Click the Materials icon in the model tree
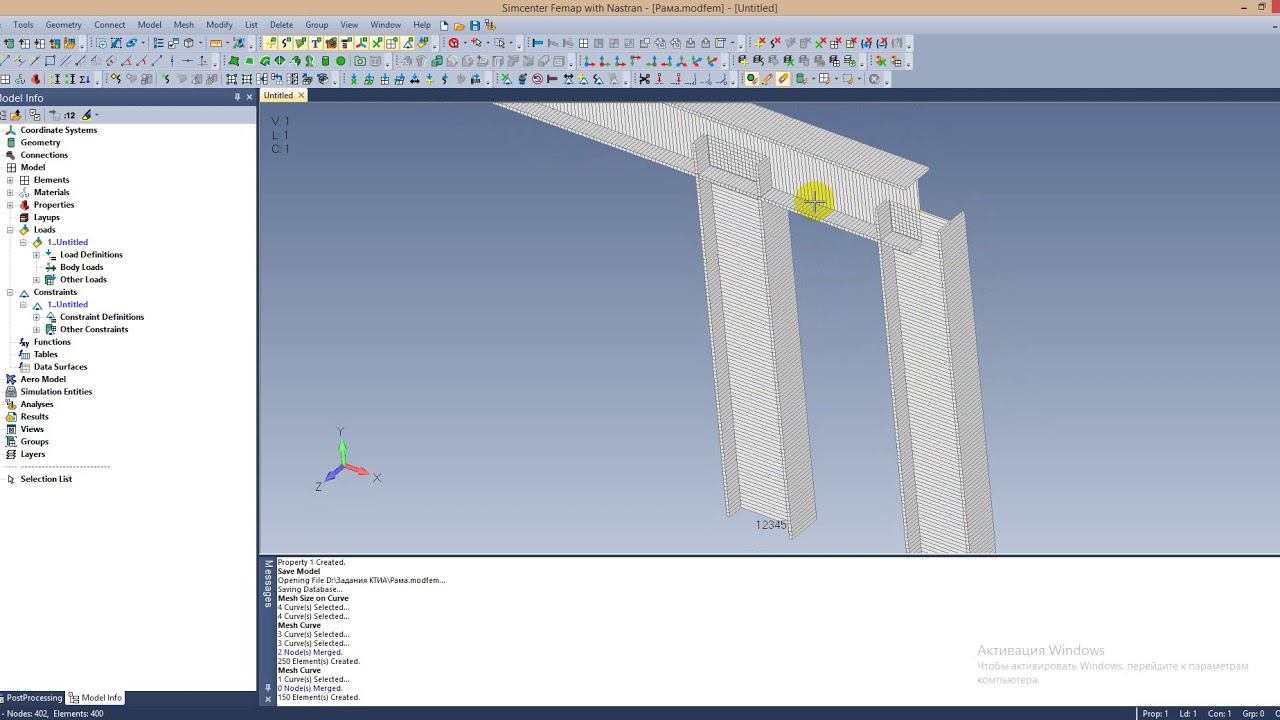Image resolution: width=1280 pixels, height=720 pixels. (24, 192)
